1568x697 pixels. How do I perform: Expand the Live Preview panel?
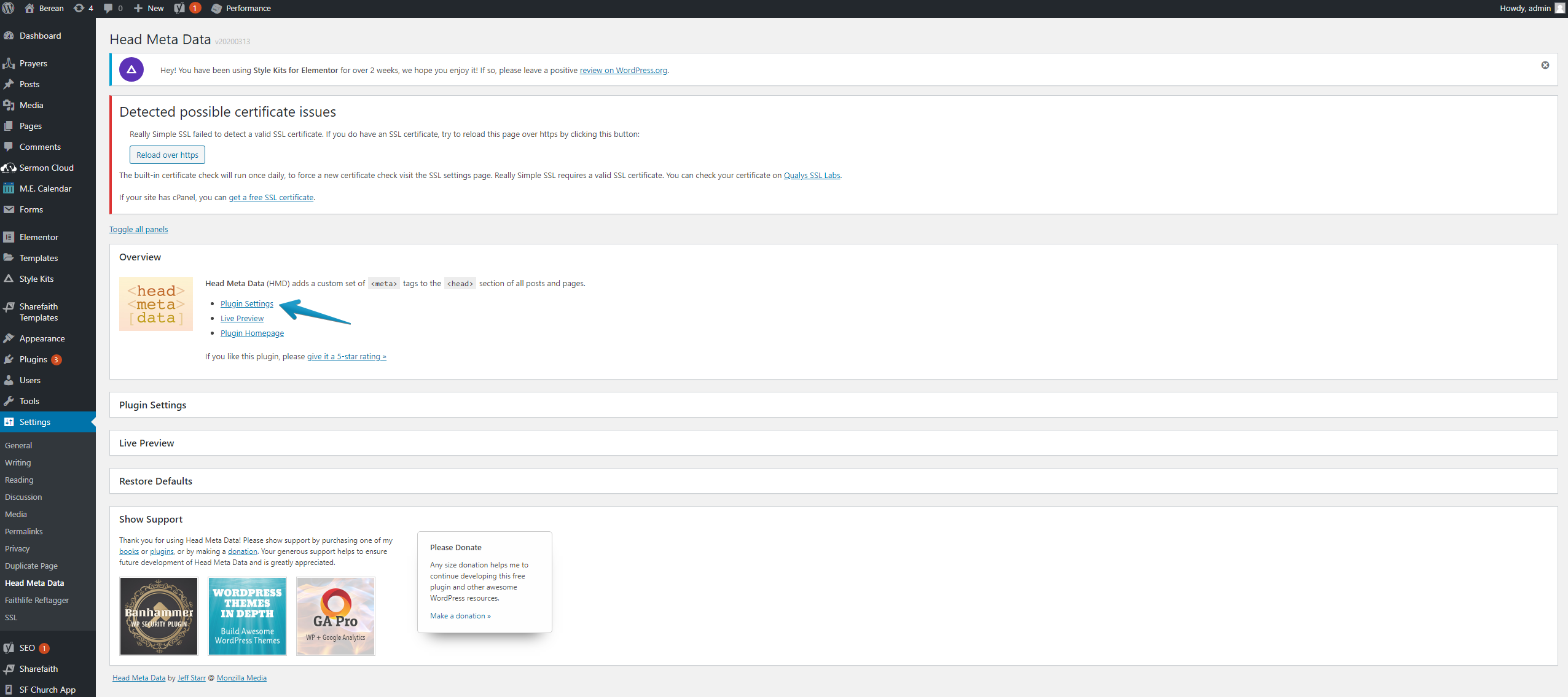pyautogui.click(x=146, y=443)
